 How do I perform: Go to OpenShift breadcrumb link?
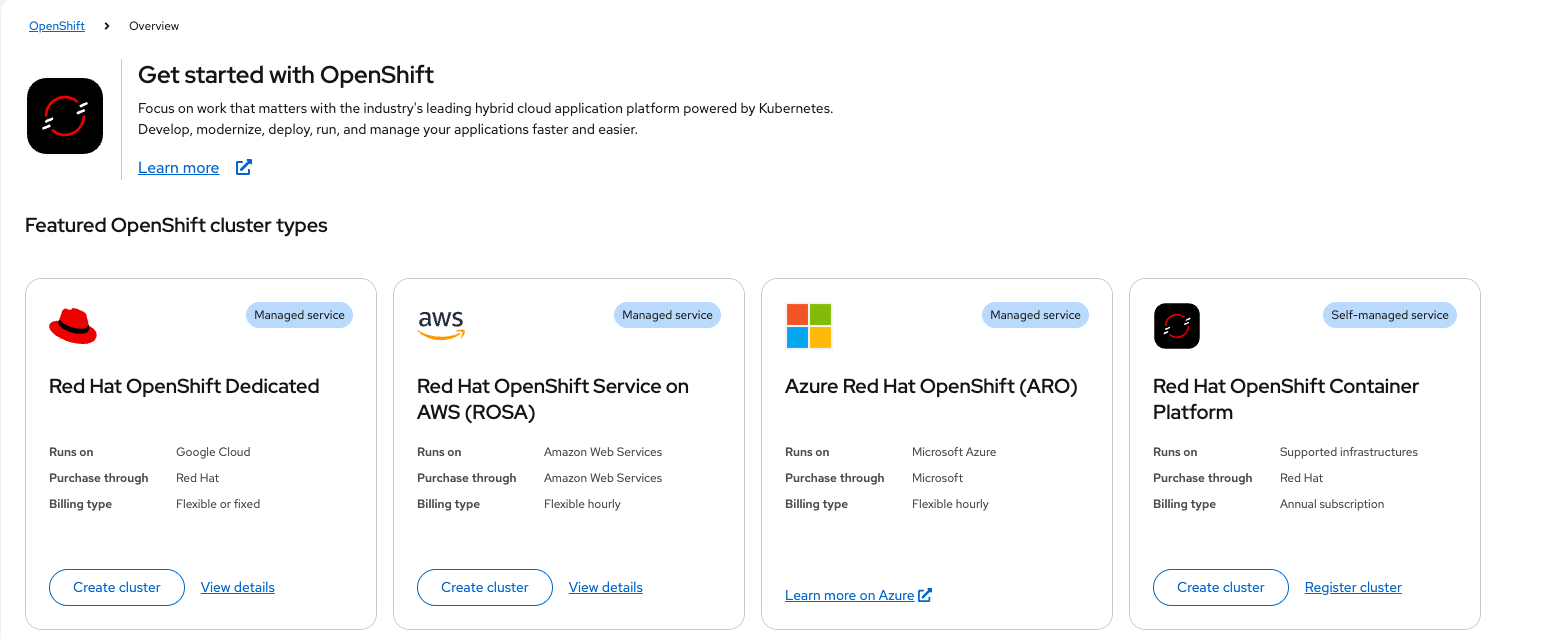(57, 26)
